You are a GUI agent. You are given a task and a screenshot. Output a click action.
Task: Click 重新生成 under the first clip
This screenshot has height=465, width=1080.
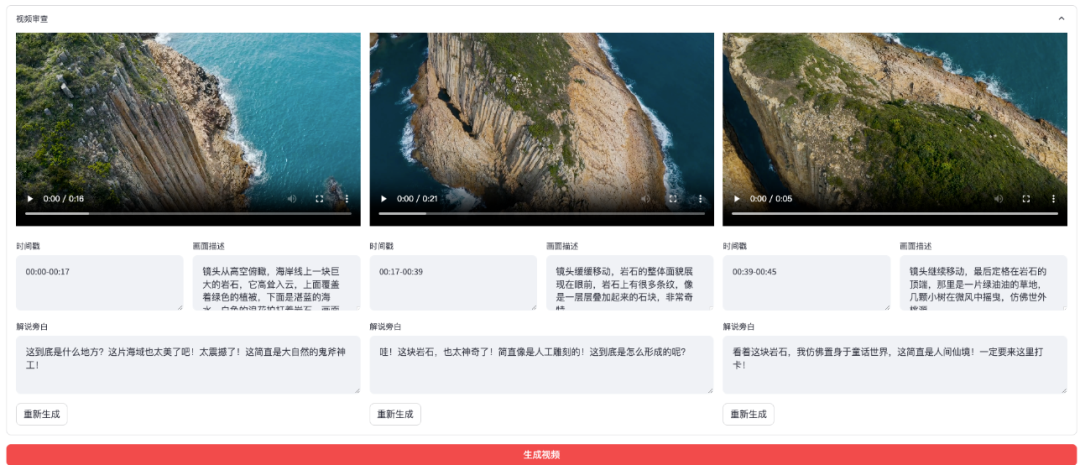point(42,414)
